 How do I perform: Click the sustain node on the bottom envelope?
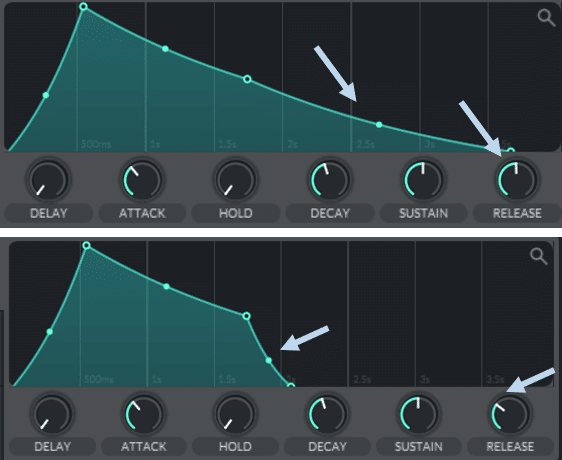click(247, 316)
